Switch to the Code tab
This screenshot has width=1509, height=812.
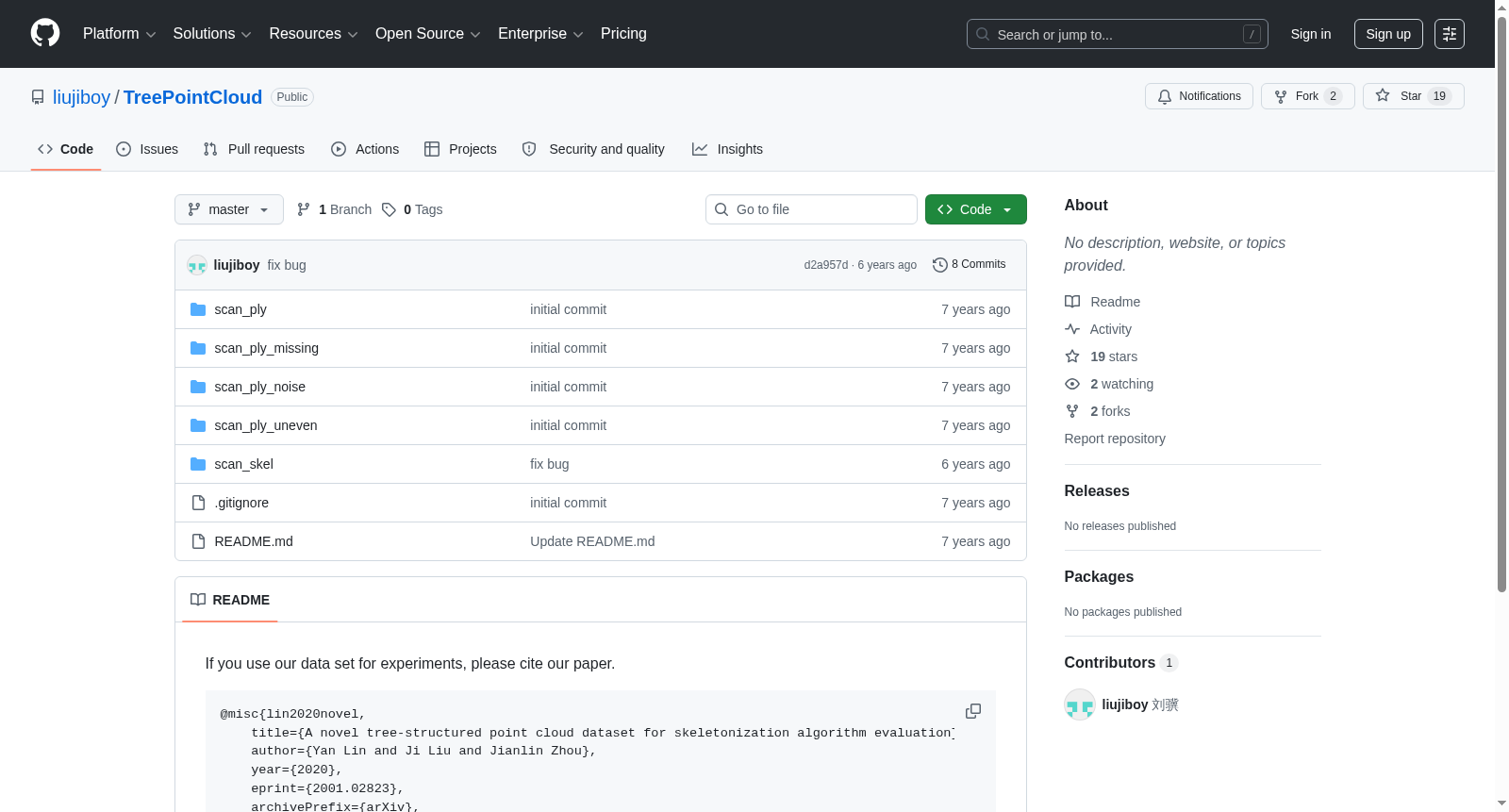(65, 149)
